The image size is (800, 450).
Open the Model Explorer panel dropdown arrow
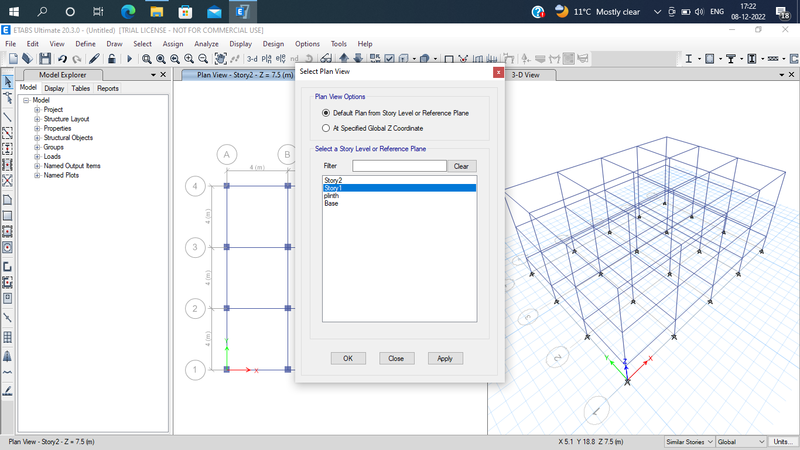point(153,75)
